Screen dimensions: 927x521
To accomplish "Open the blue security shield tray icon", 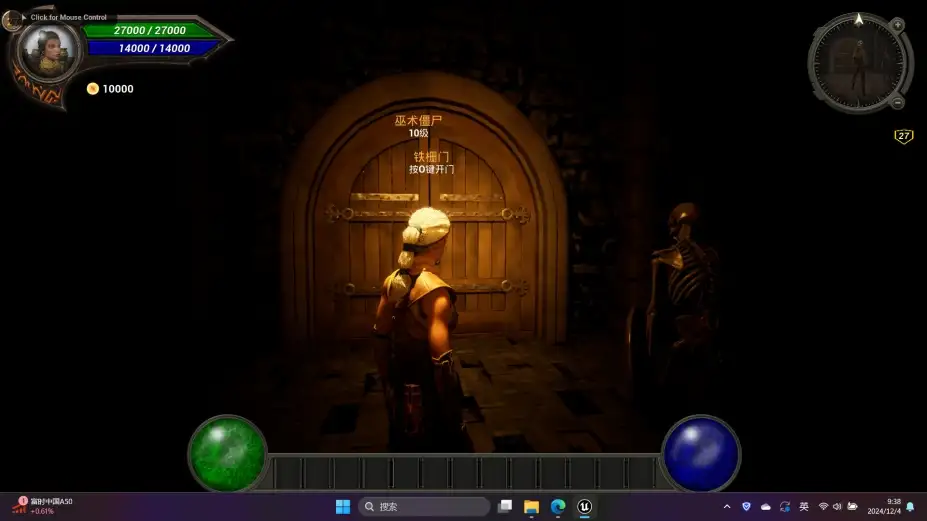I will point(746,507).
